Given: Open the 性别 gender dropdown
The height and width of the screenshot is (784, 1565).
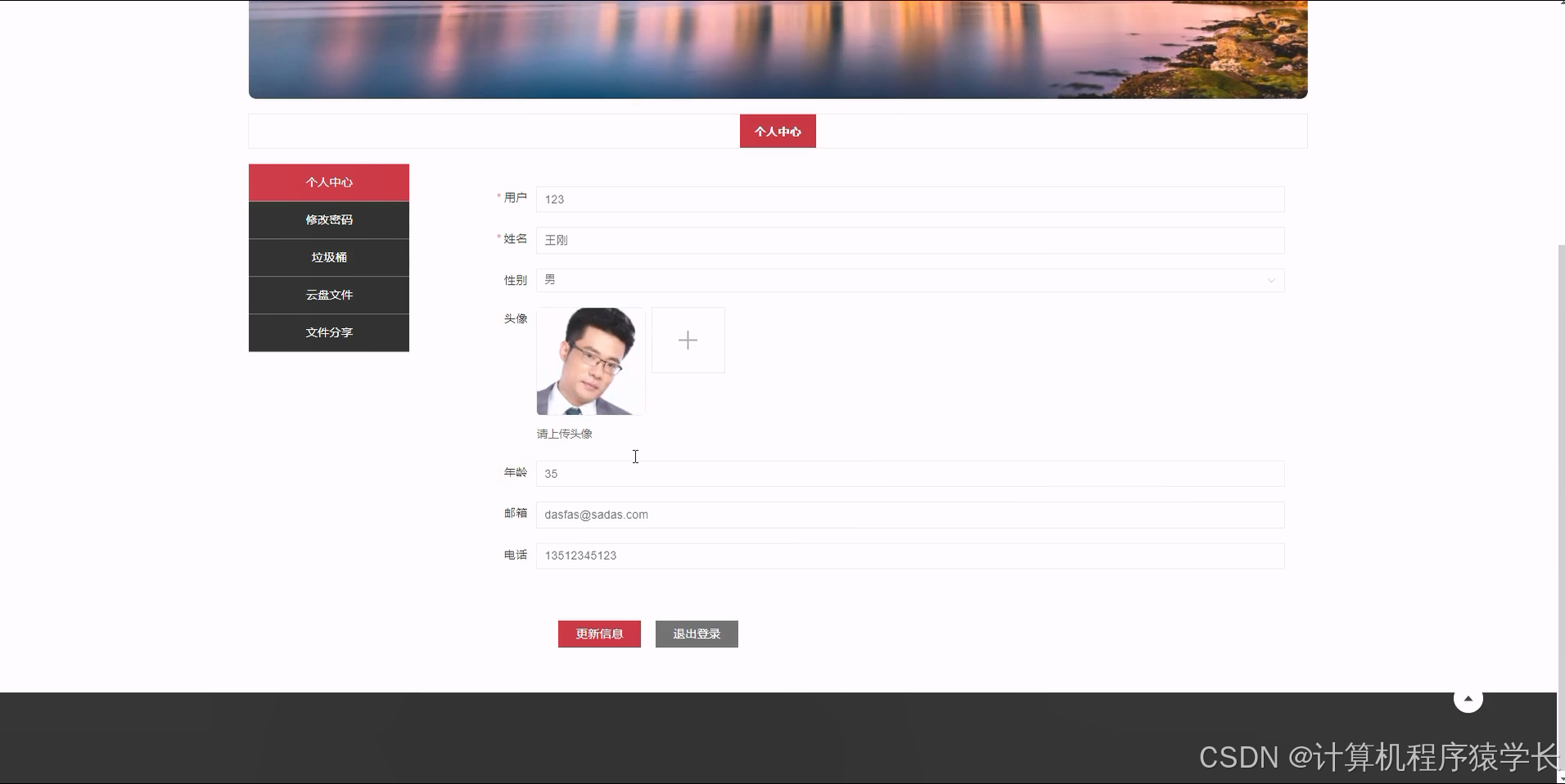Looking at the screenshot, I should click(x=909, y=280).
